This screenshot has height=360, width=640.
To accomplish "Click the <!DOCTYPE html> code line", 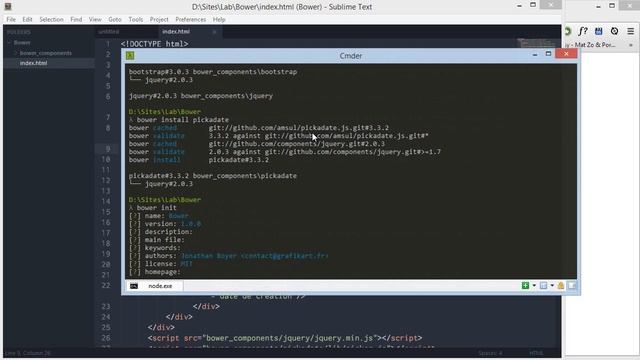I will pyautogui.click(x=154, y=44).
